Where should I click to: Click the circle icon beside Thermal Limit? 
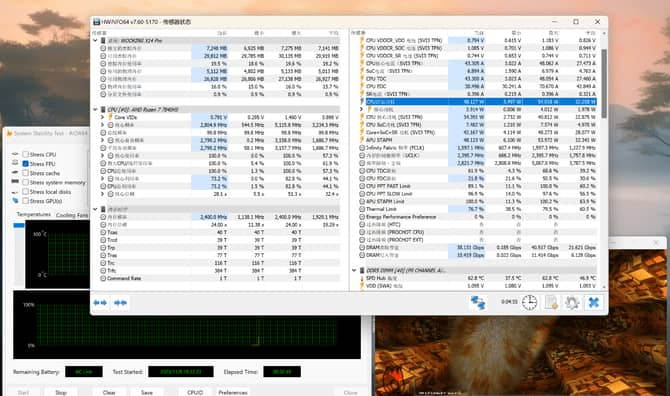(361, 209)
